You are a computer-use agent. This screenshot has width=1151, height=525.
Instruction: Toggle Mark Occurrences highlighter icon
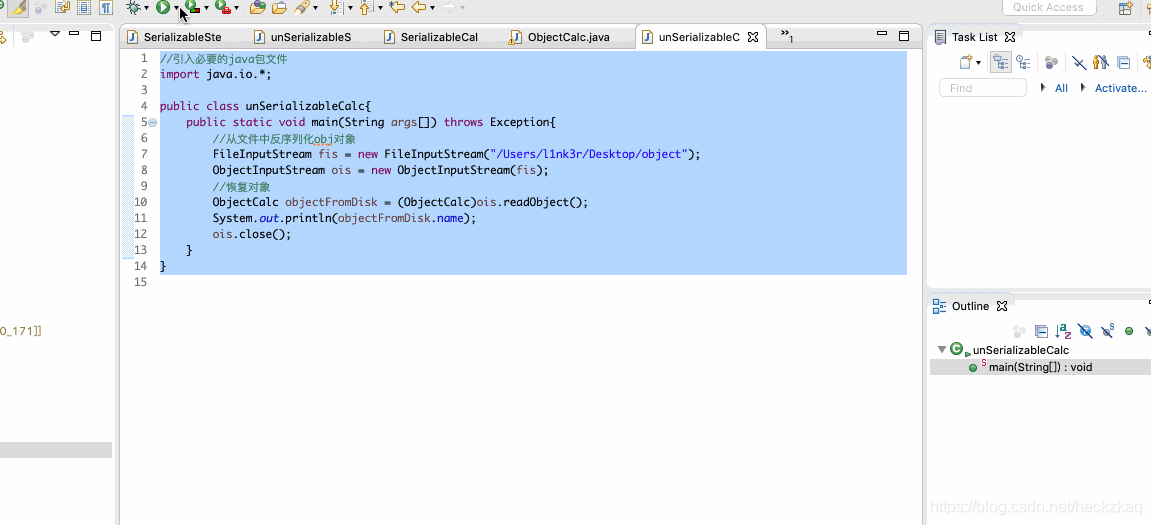click(x=18, y=7)
